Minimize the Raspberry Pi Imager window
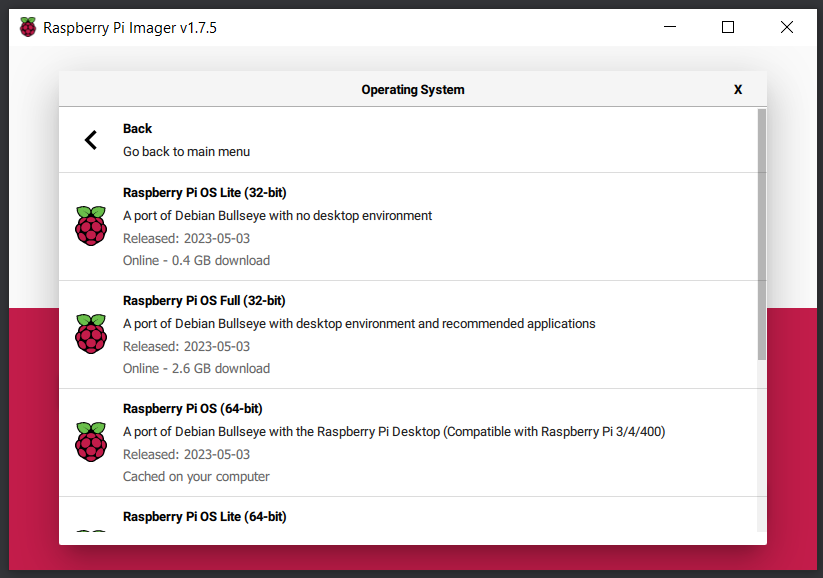 (670, 27)
